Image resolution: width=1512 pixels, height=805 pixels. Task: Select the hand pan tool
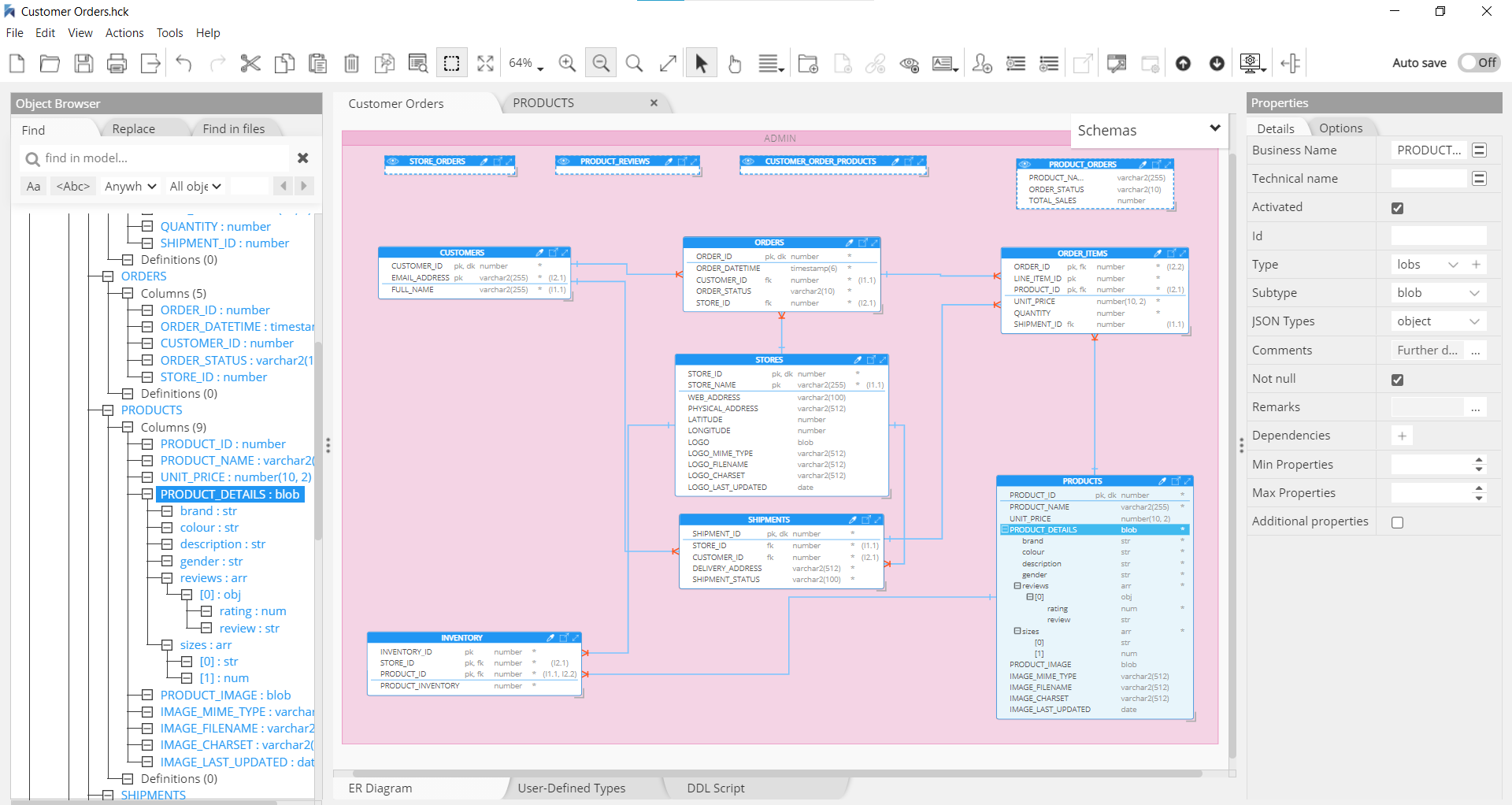pos(735,63)
